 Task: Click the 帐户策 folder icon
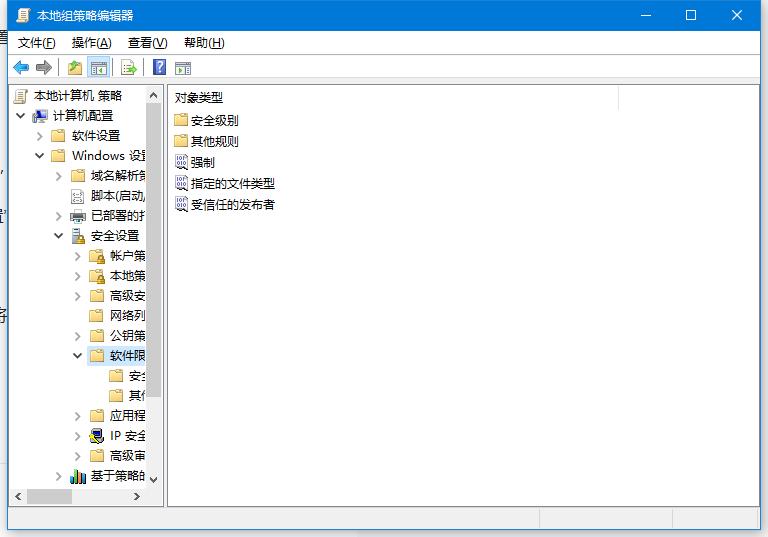97,256
